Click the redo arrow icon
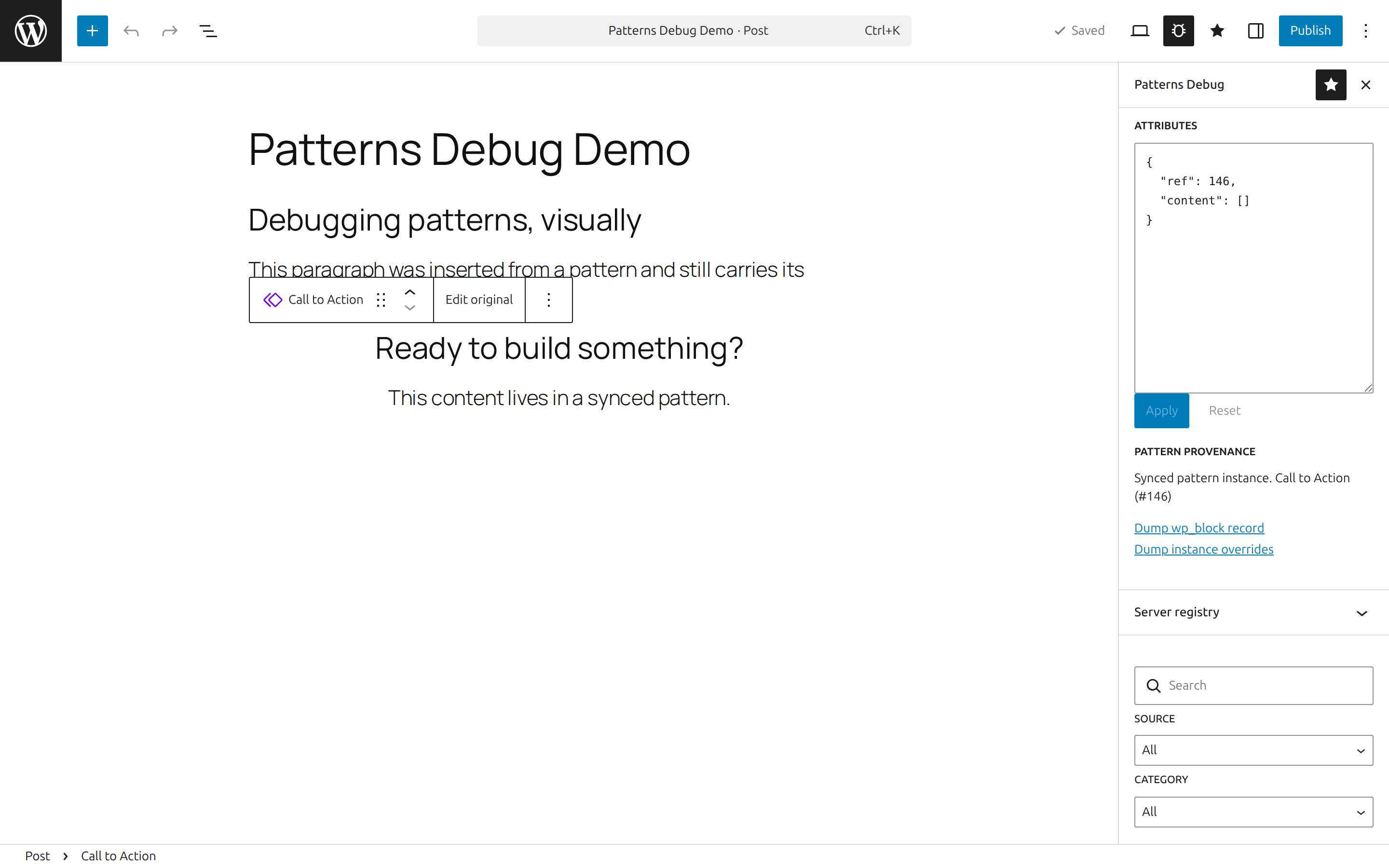Screen dimensions: 1389x868 coord(169,31)
